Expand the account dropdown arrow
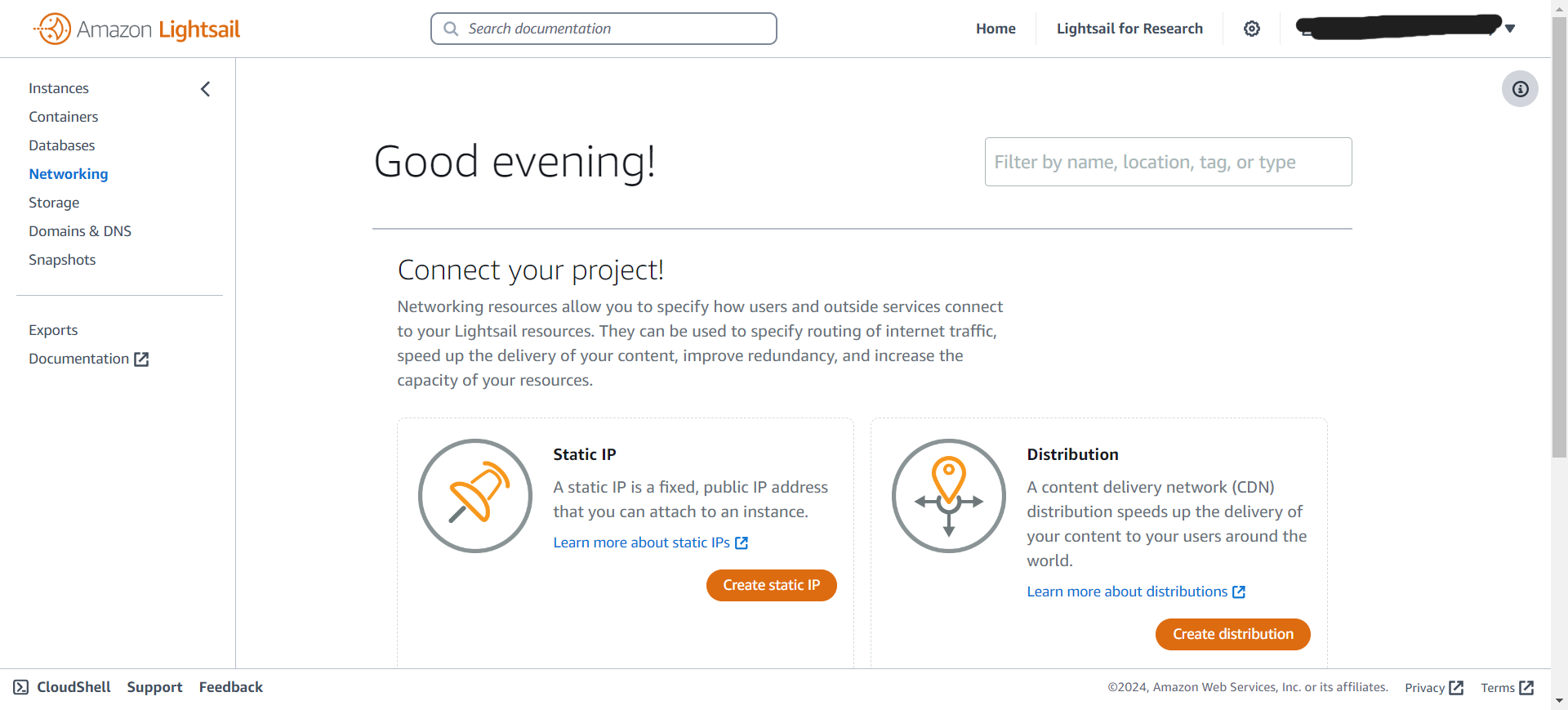This screenshot has width=1568, height=710. click(x=1510, y=29)
